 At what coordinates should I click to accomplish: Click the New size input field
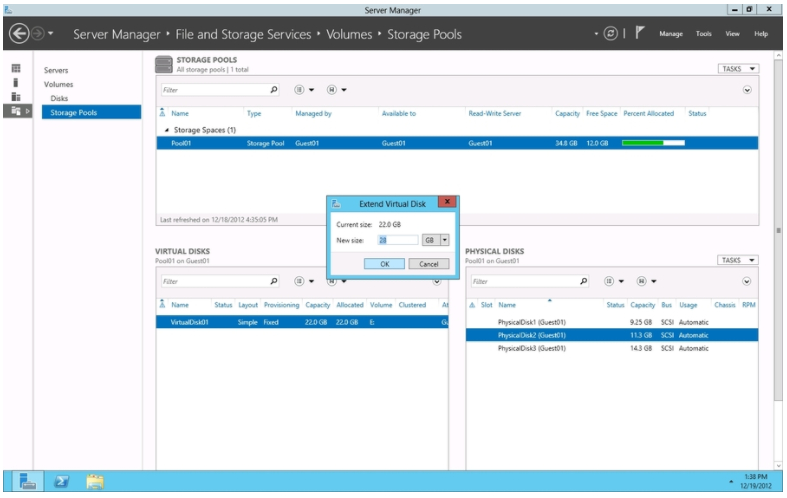point(398,240)
